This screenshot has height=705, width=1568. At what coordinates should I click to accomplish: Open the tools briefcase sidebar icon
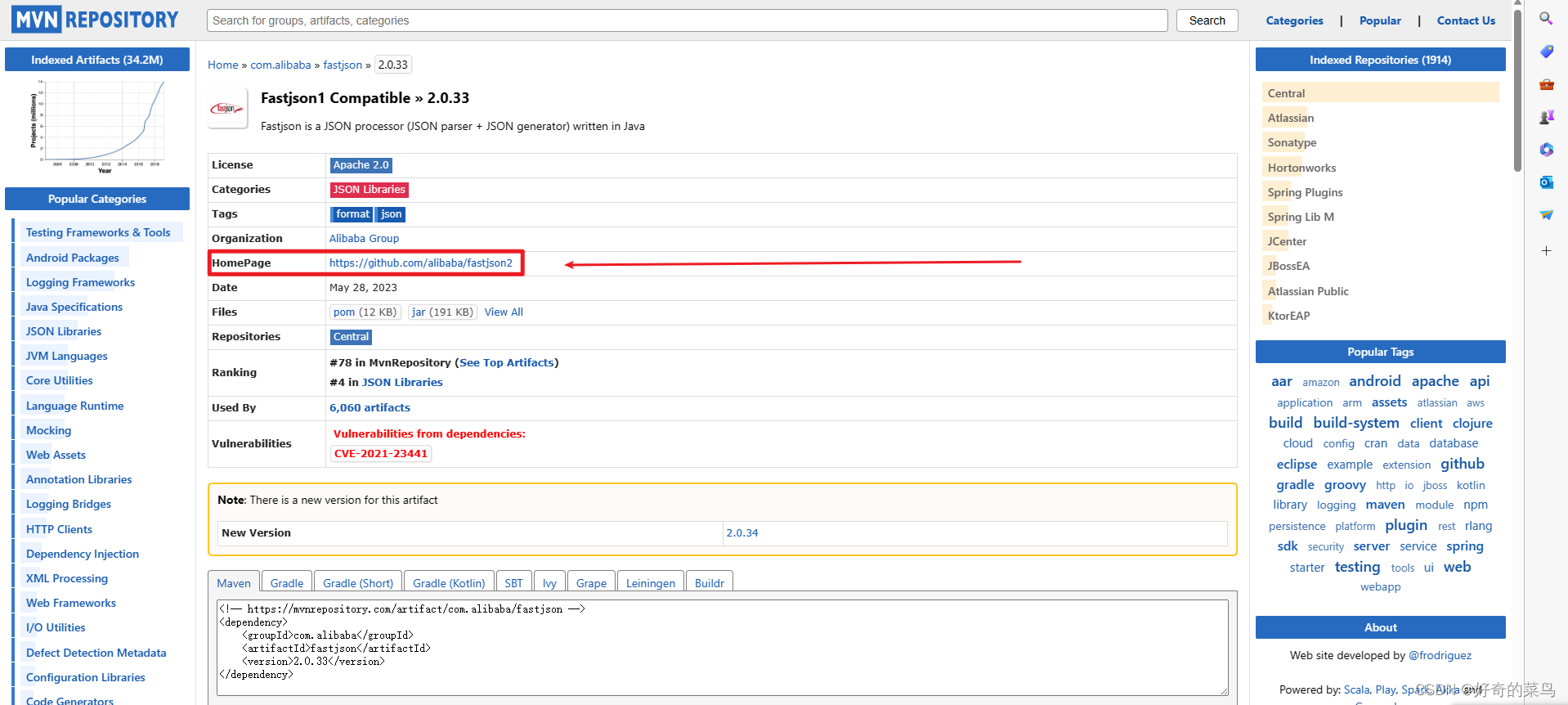coord(1546,84)
